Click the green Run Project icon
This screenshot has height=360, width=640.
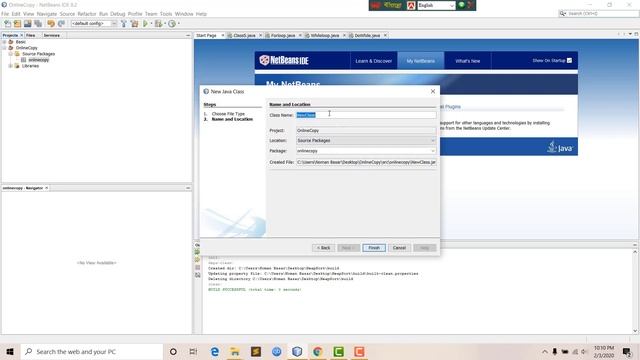tap(145, 24)
